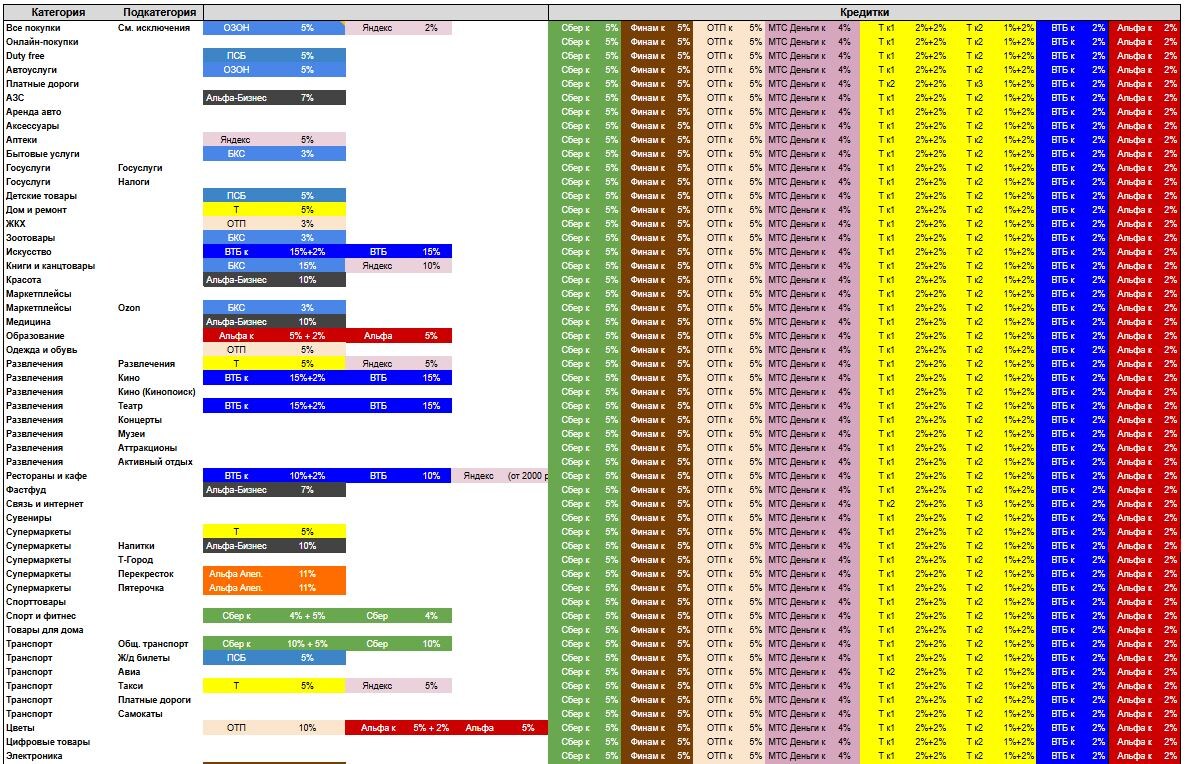This screenshot has width=1185, height=764.
Task: Click the 4% + 5% cell in Спорт и фитнес row
Action: pos(308,616)
